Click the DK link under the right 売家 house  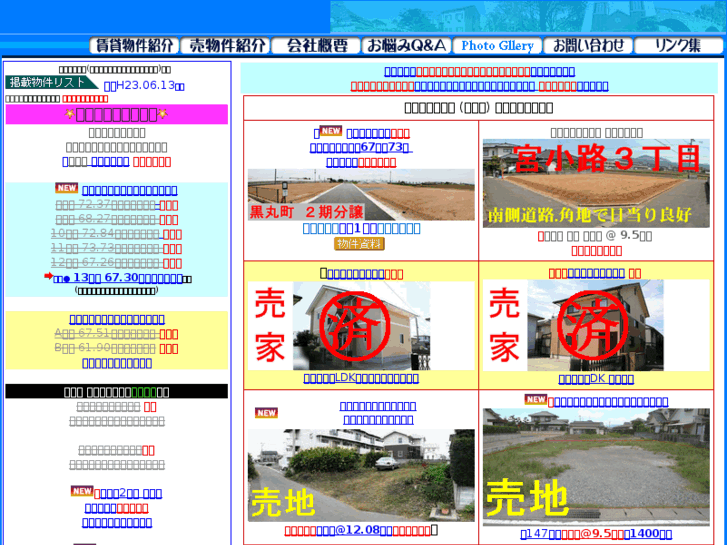(596, 378)
